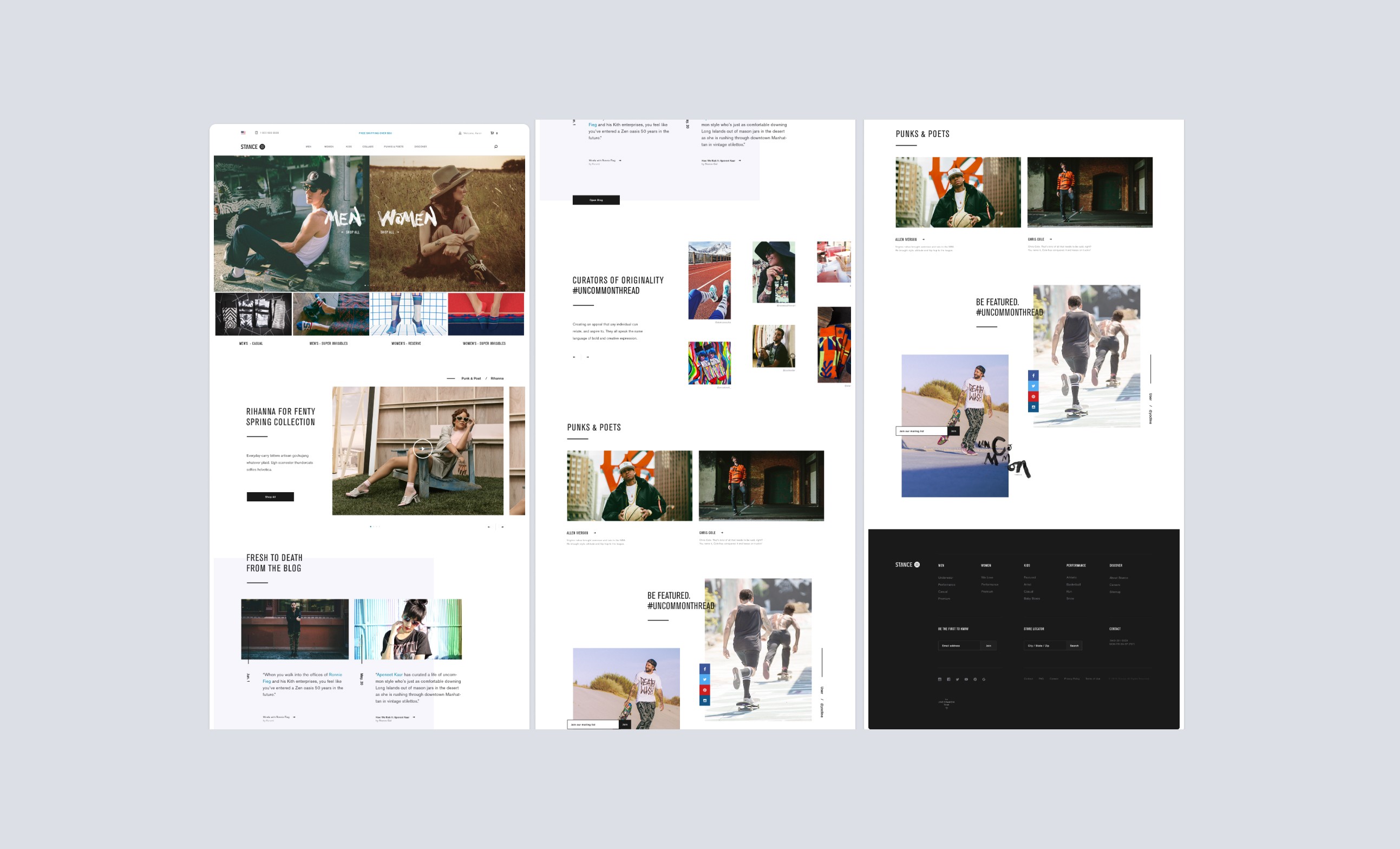Click Shop All under Rihanna for Fenty

click(x=270, y=496)
